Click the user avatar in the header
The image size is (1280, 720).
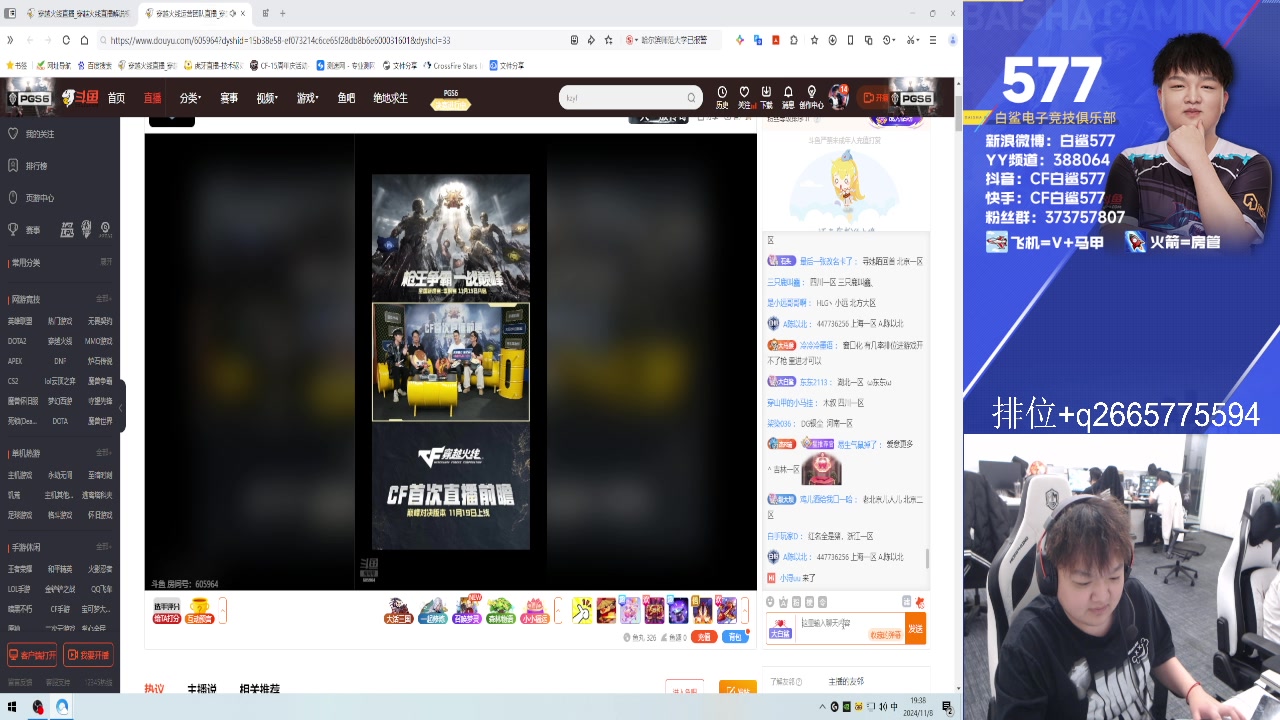(840, 96)
